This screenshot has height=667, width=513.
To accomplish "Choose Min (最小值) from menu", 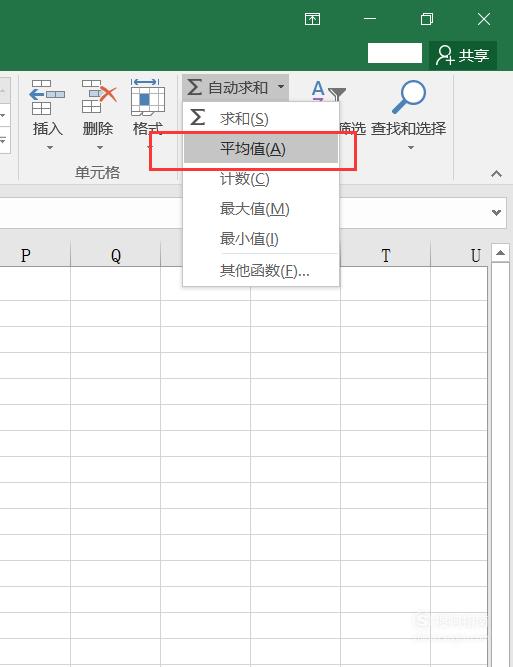I will pyautogui.click(x=261, y=239).
